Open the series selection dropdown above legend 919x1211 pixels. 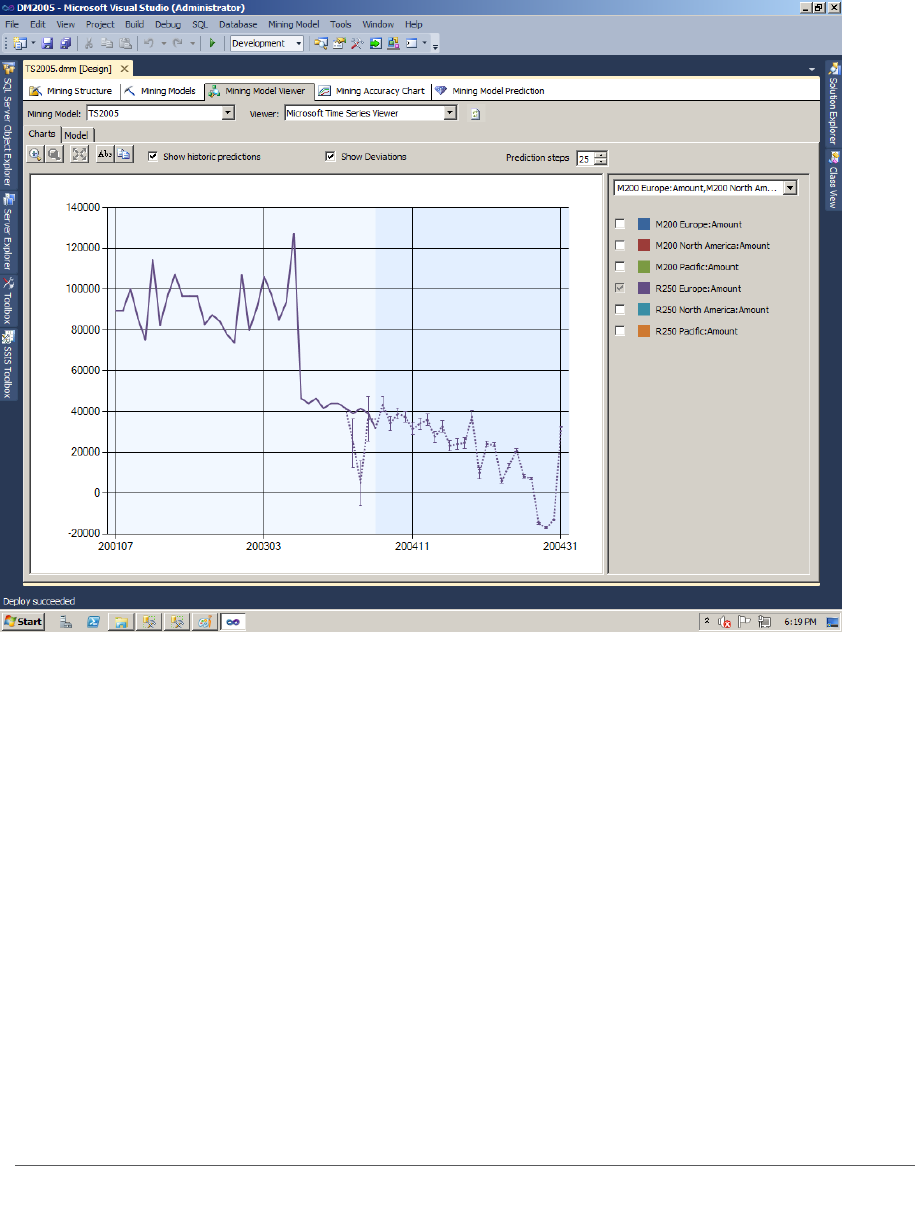click(790, 187)
